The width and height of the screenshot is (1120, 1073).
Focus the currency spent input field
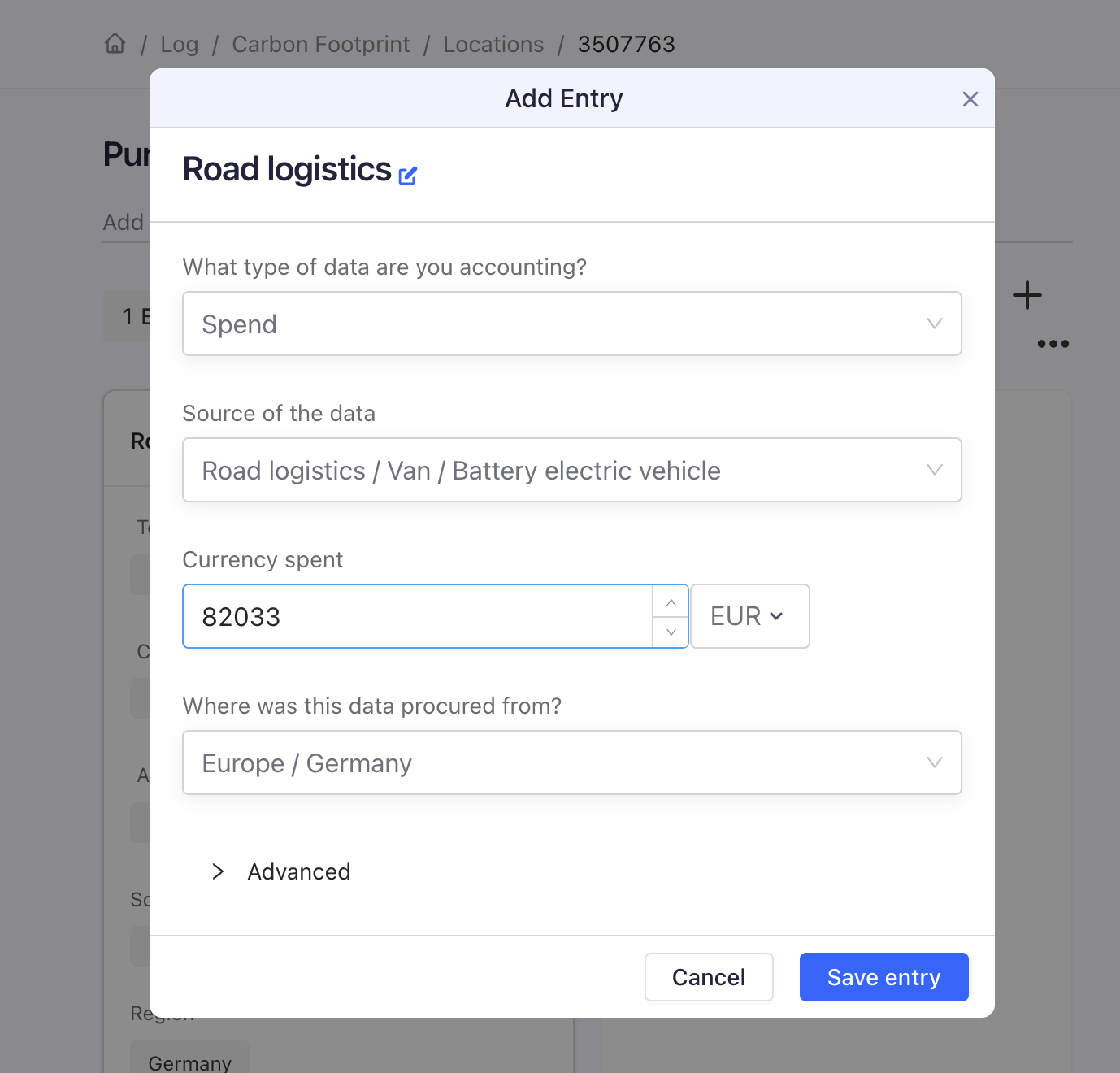[418, 616]
